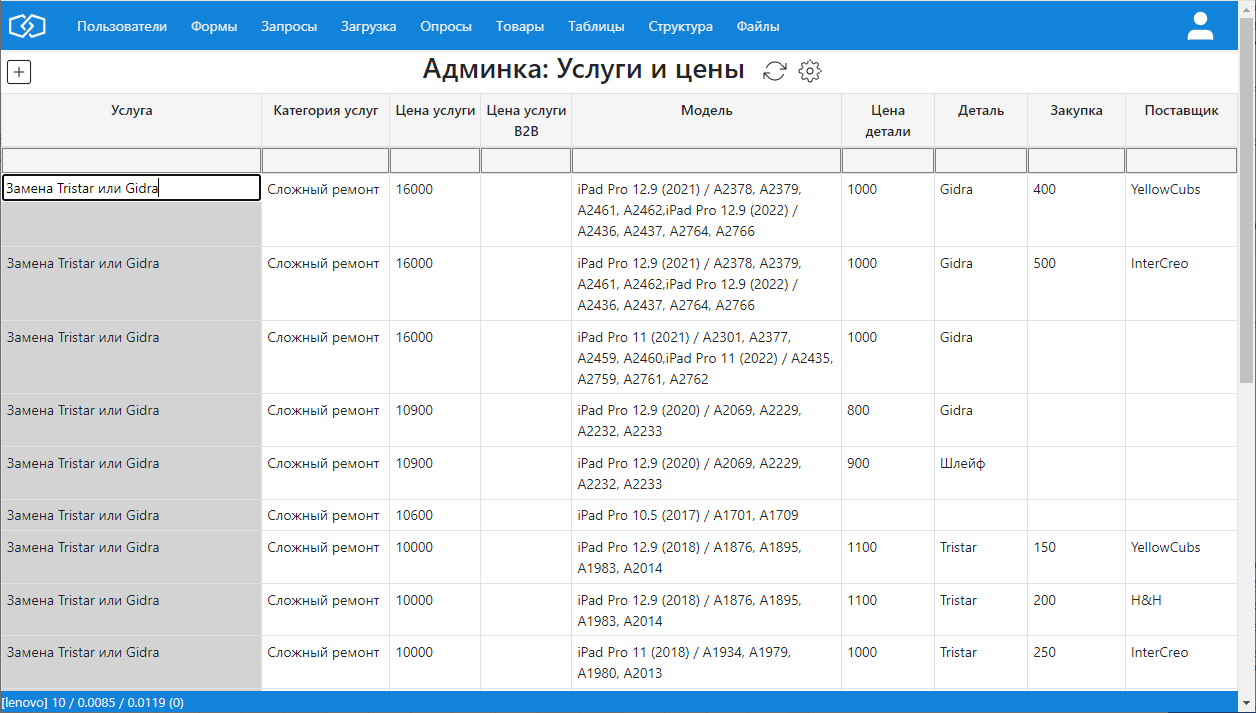Focus the Услуга filter field

[x=131, y=160]
